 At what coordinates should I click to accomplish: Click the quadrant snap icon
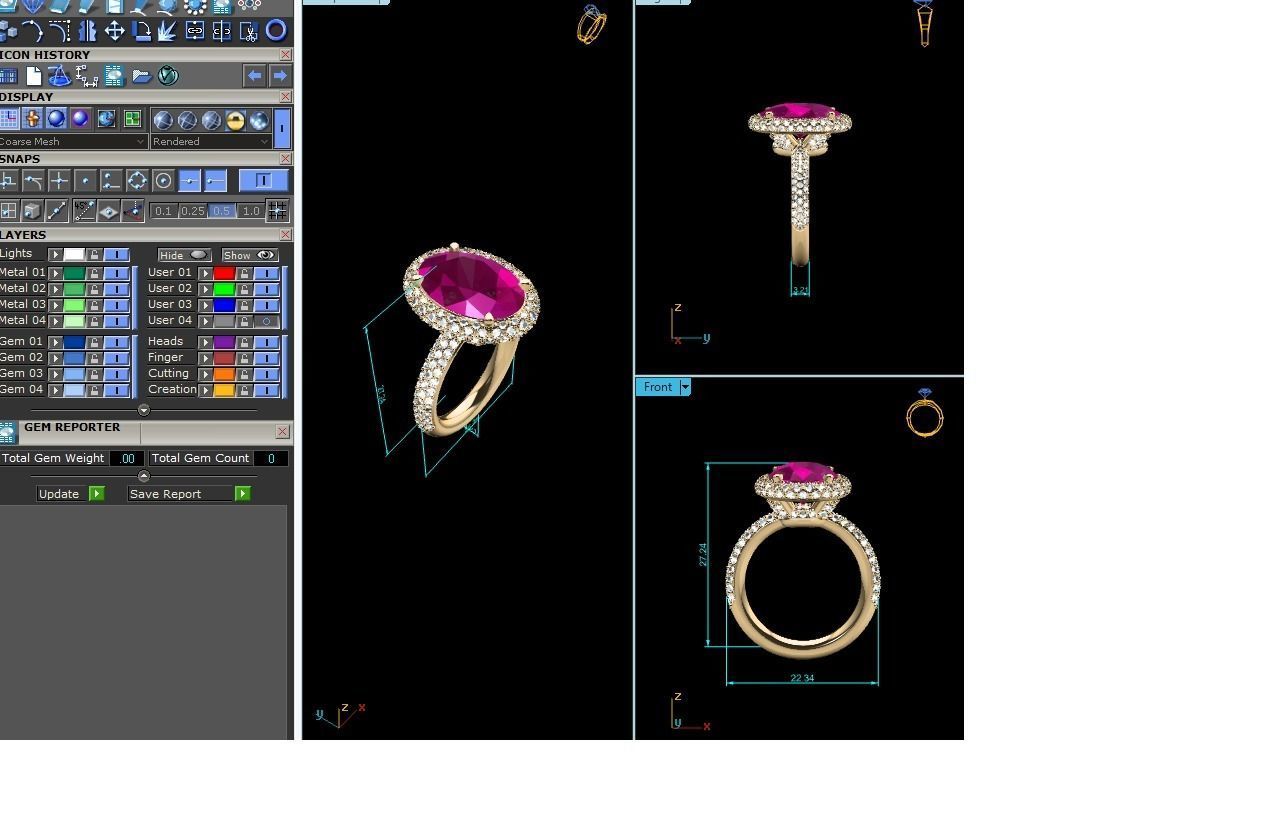pyautogui.click(x=137, y=180)
